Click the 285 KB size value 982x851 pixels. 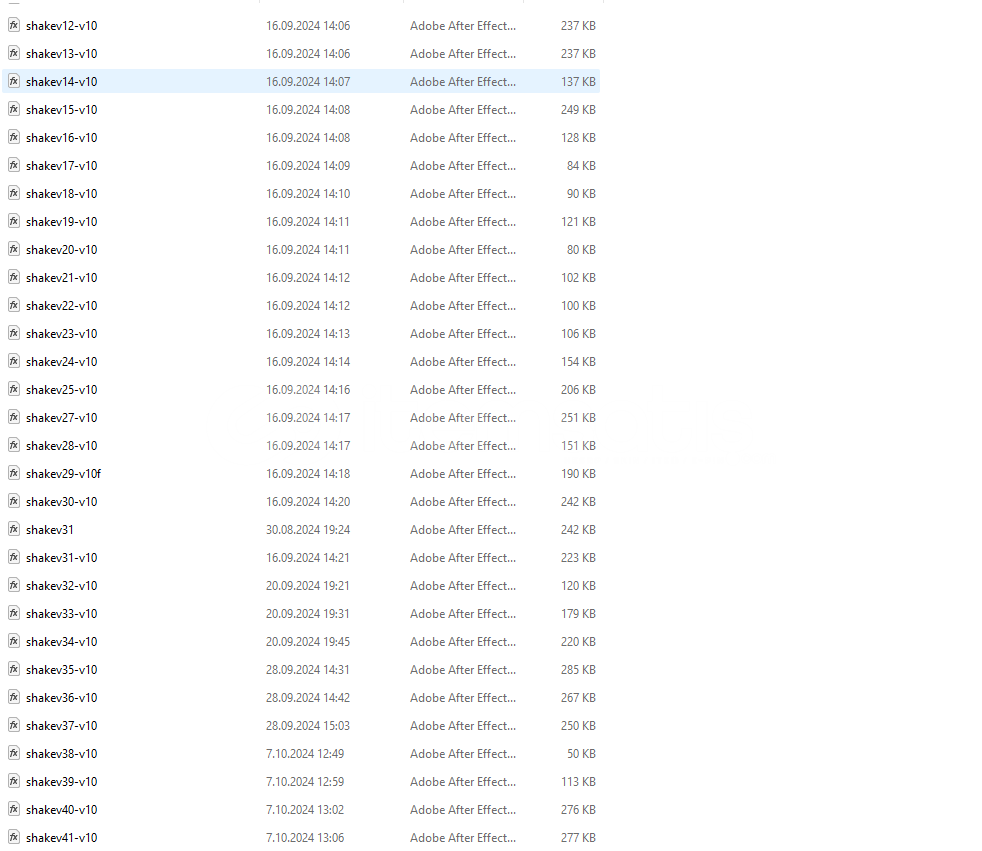click(578, 669)
